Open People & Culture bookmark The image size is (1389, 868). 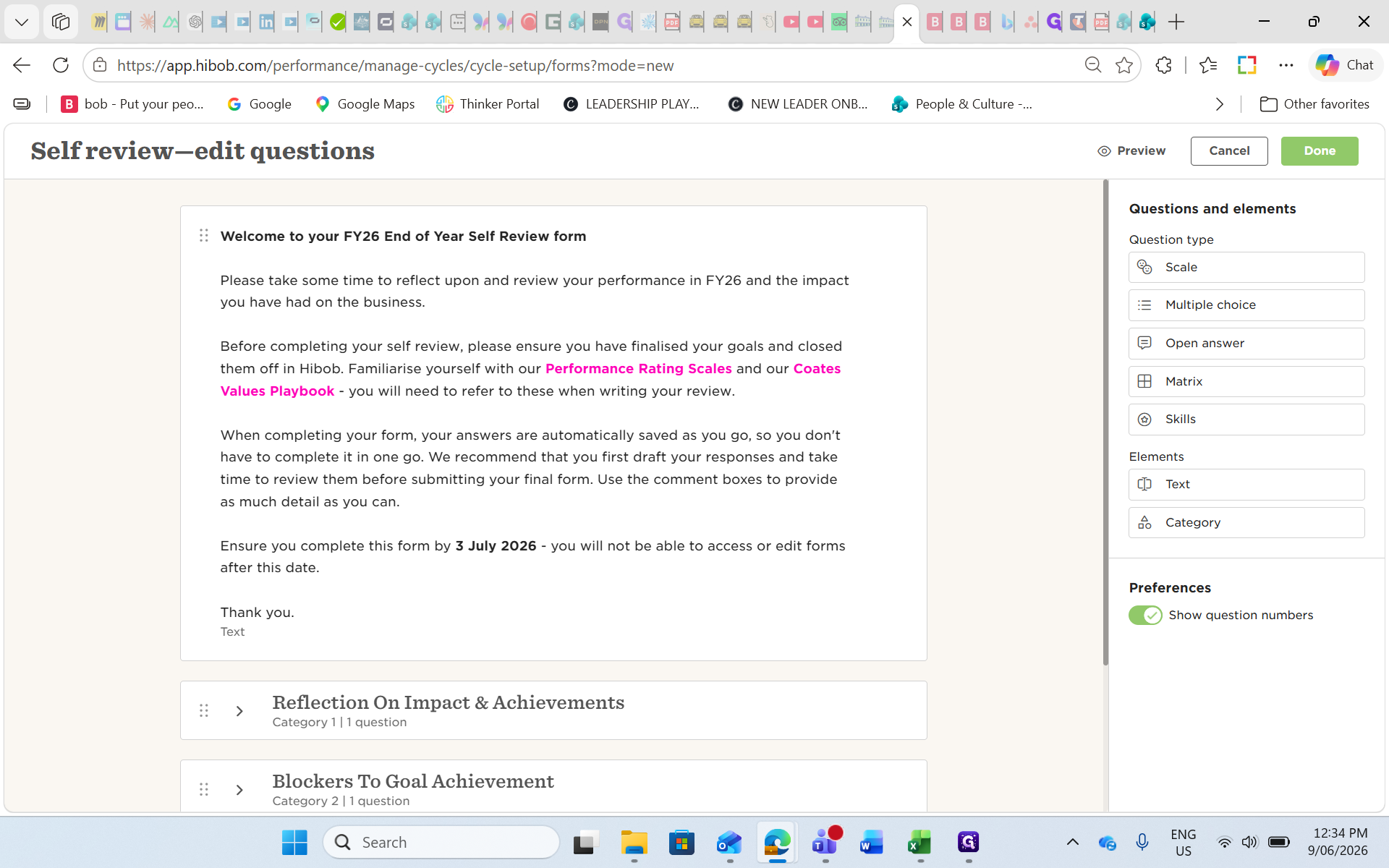(x=962, y=104)
